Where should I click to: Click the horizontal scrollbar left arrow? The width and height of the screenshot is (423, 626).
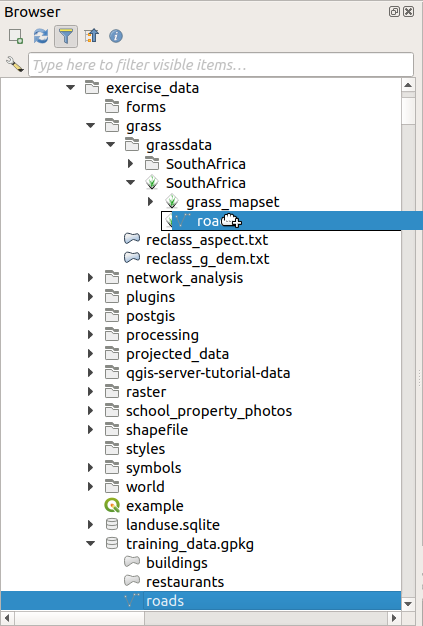tap(7, 618)
